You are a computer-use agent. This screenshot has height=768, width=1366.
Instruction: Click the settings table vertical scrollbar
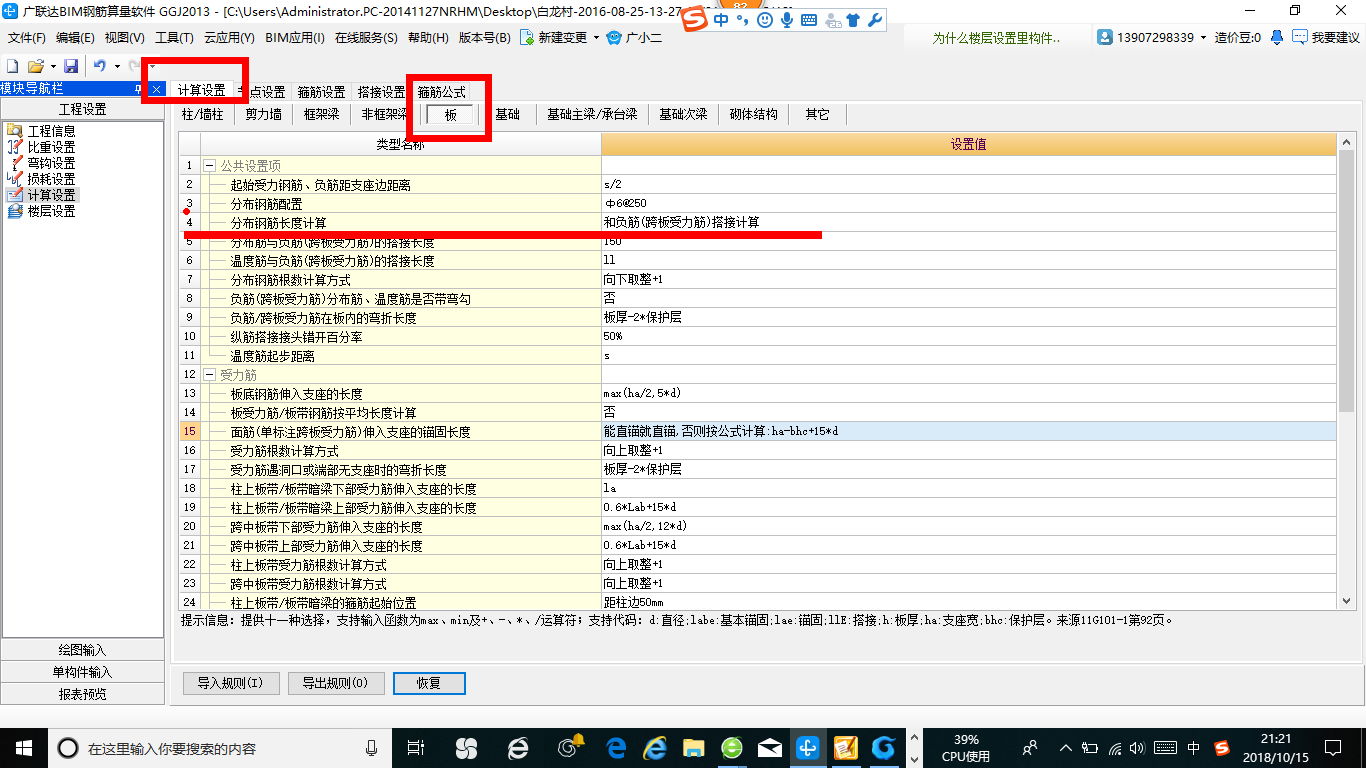pos(1346,281)
